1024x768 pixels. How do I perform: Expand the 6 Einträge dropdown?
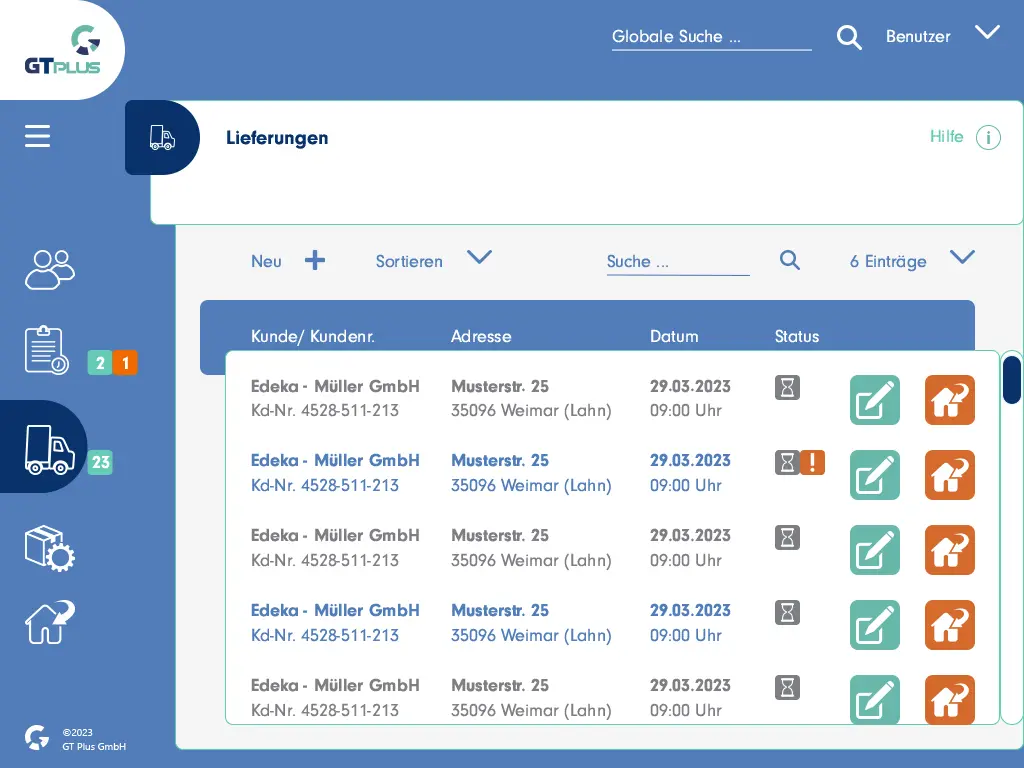click(x=962, y=258)
